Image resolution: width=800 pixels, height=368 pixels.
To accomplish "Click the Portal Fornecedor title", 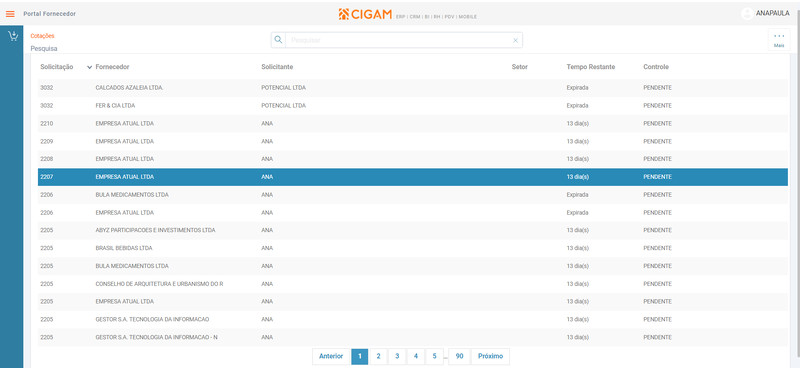I will pos(49,14).
